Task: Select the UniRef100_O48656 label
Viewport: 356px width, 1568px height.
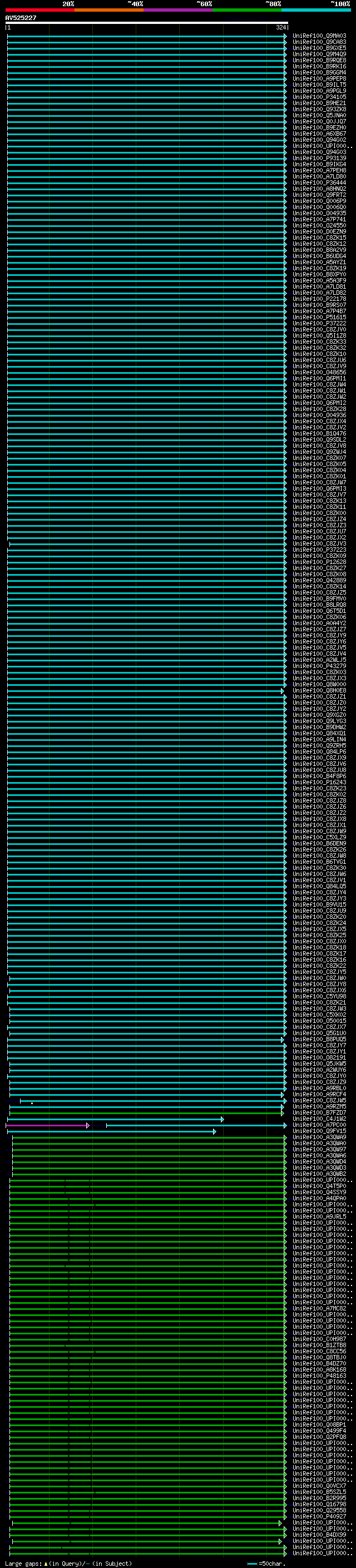Action: click(319, 373)
